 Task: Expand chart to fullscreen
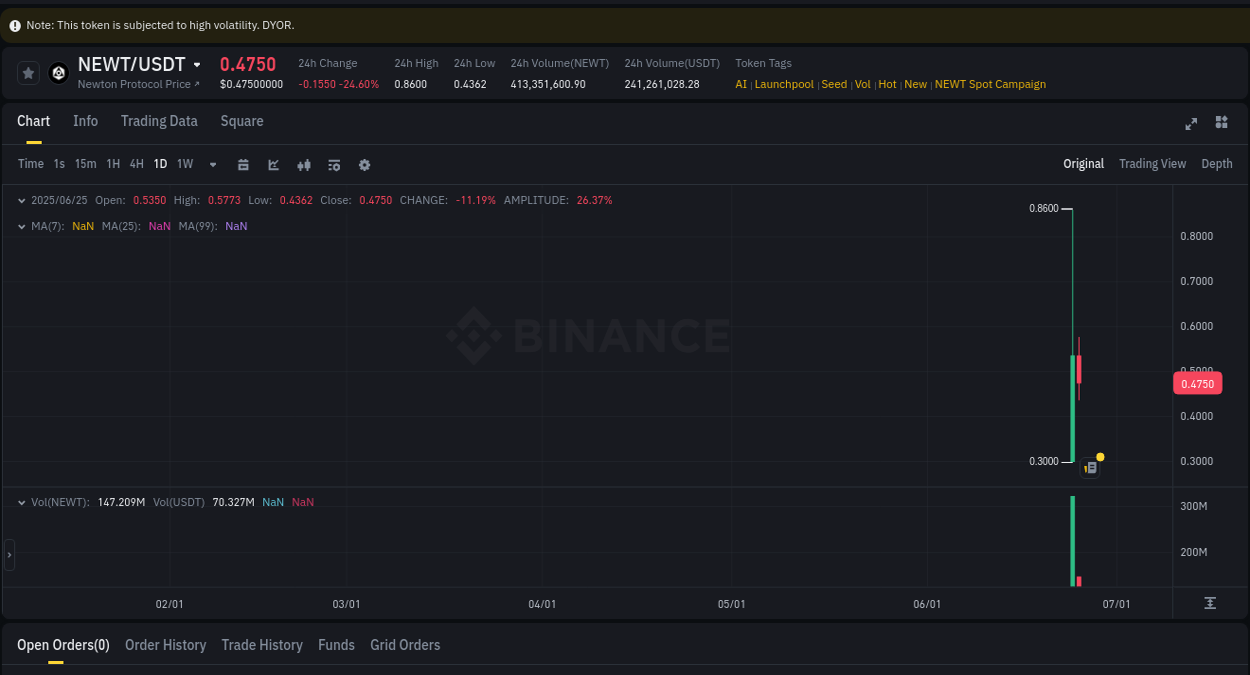point(1191,123)
